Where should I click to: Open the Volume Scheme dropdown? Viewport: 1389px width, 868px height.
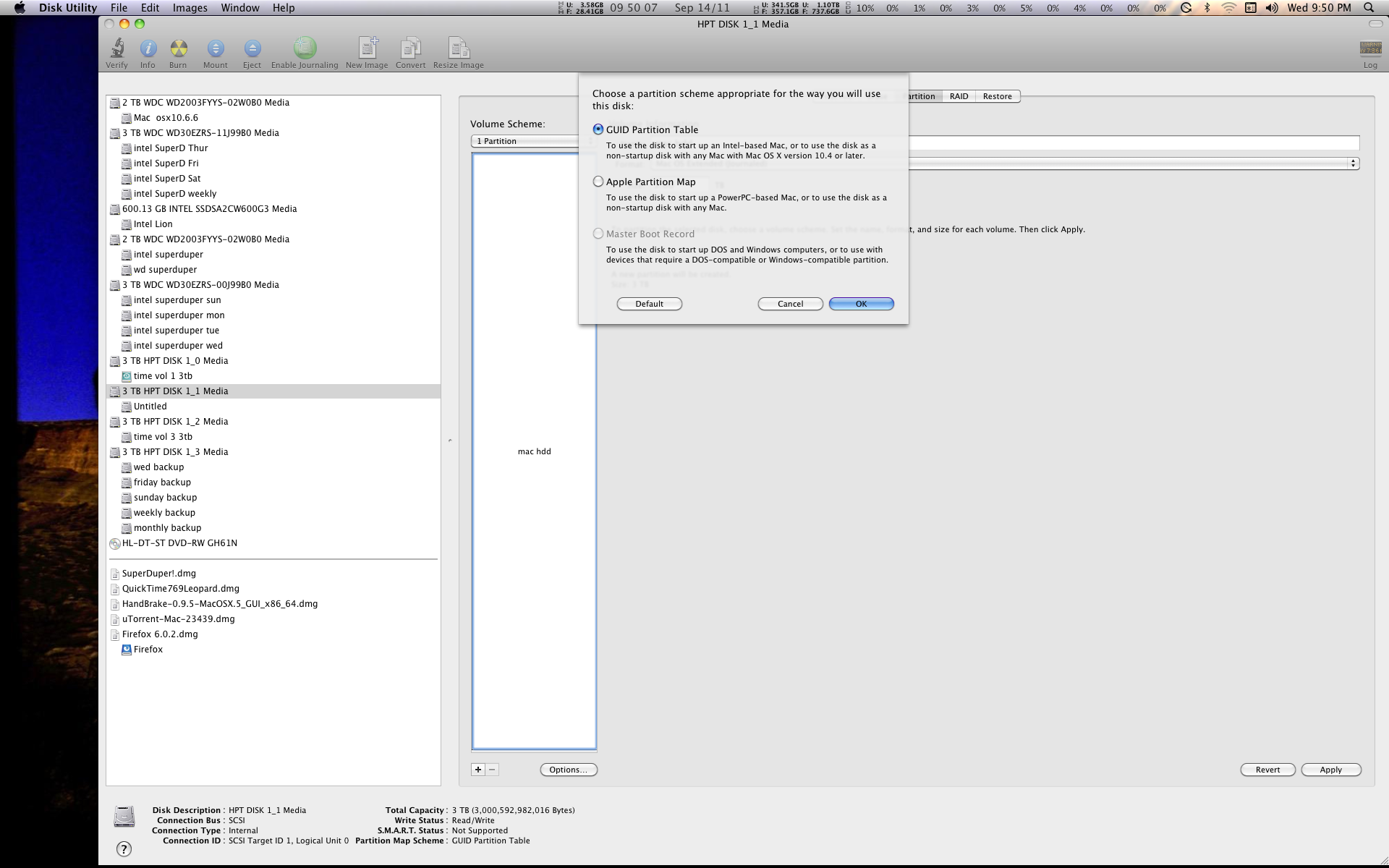pos(526,141)
